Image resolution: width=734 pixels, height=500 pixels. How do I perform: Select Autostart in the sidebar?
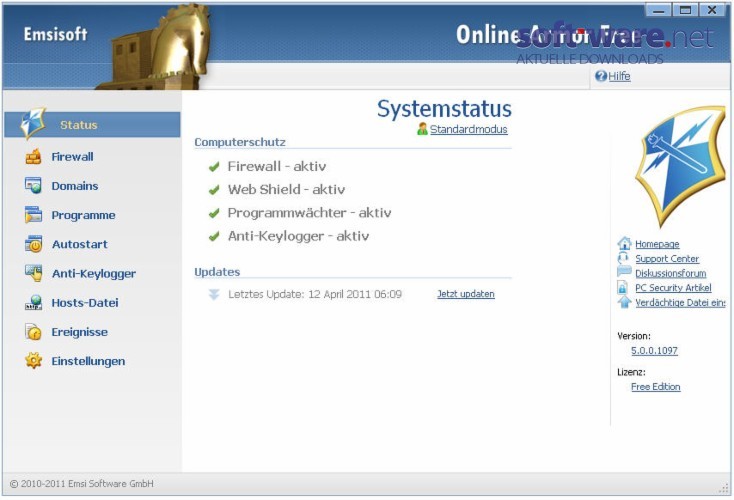pos(80,244)
